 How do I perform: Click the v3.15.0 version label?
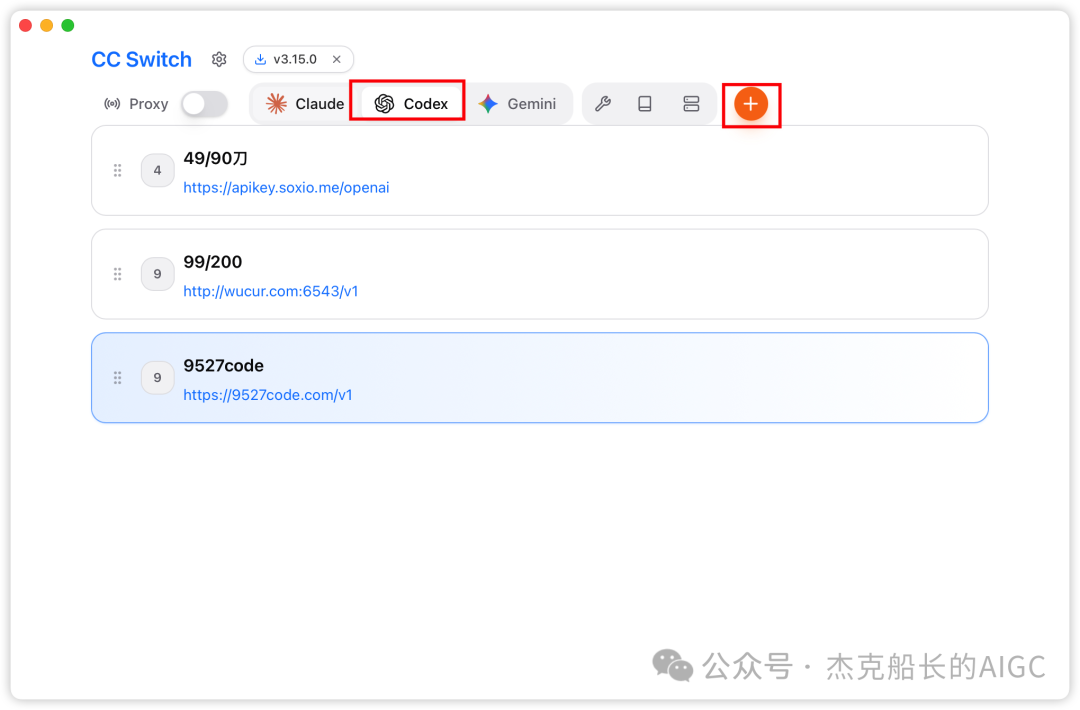[x=295, y=59]
